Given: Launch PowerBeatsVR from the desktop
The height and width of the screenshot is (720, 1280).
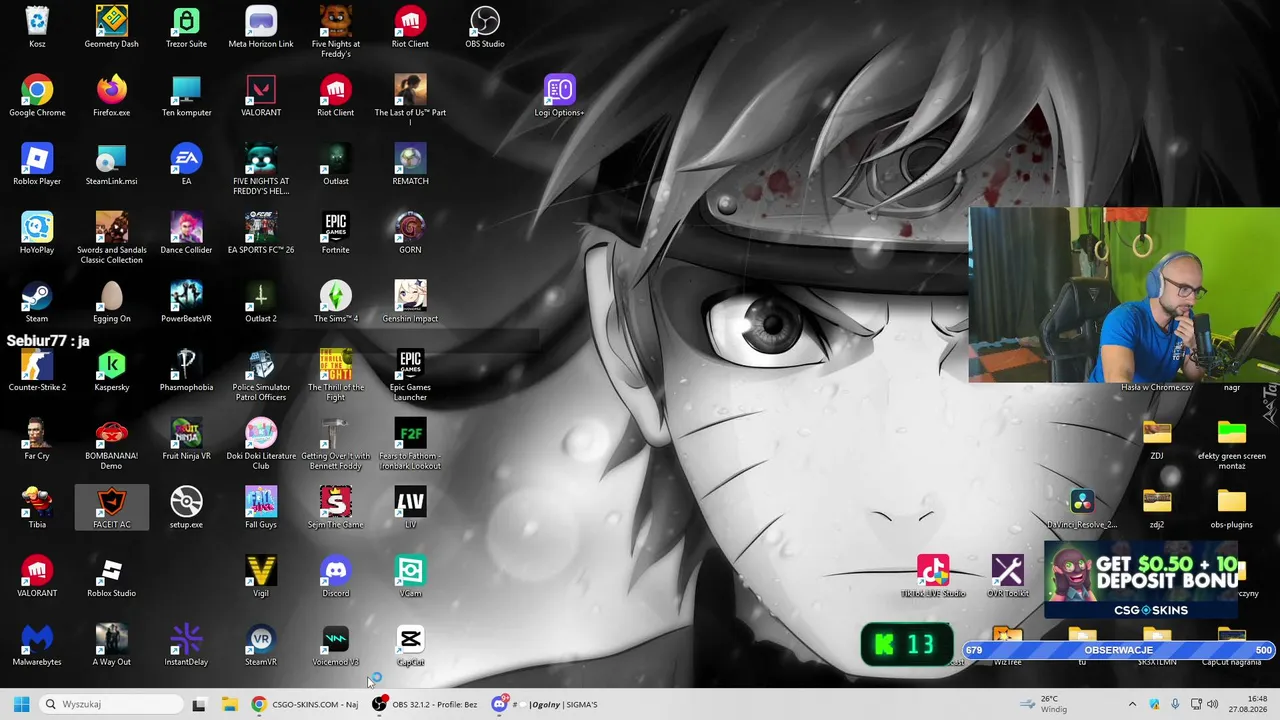Looking at the screenshot, I should click(186, 302).
